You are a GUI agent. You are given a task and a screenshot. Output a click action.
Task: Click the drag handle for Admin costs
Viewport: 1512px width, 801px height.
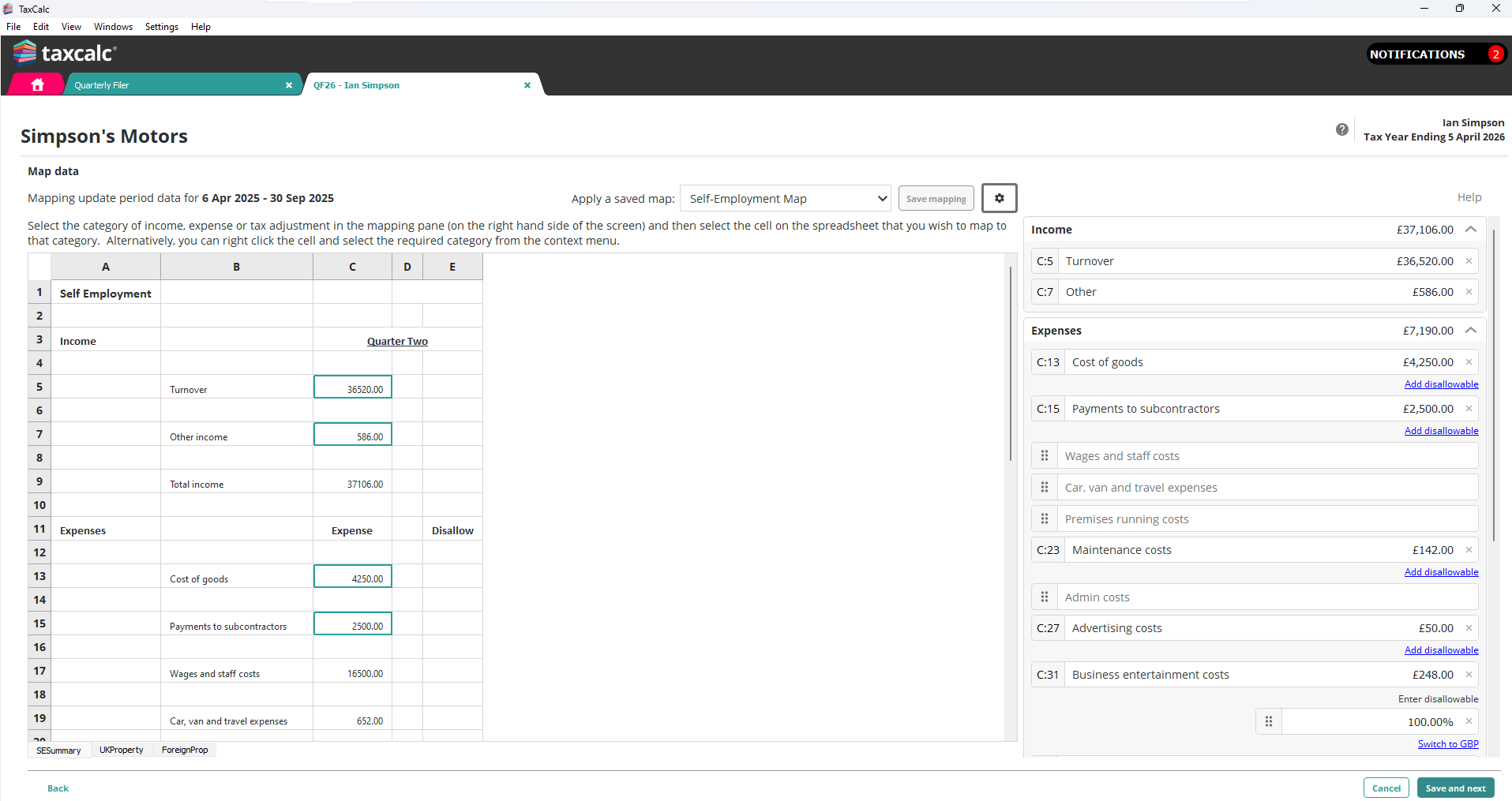click(1045, 597)
